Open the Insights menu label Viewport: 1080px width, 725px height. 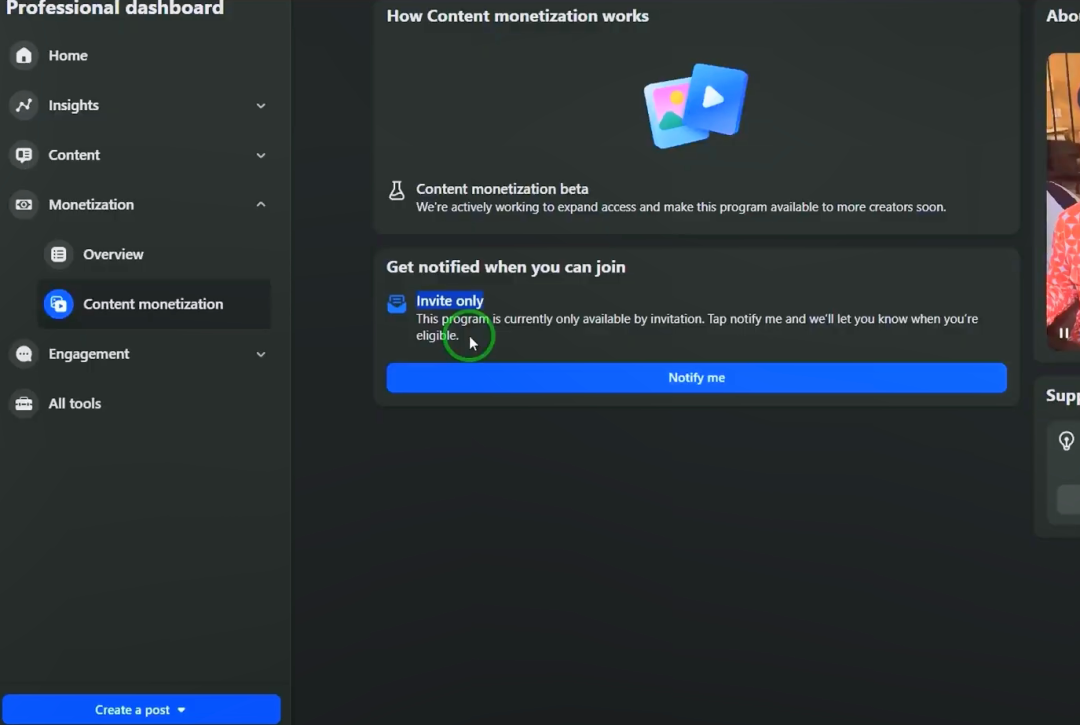[x=74, y=105]
